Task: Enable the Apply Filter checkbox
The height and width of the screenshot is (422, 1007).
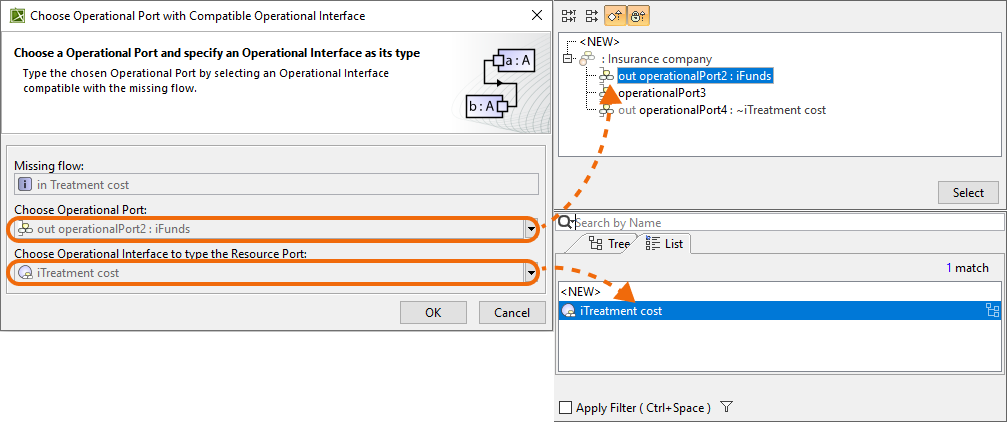Action: point(565,407)
